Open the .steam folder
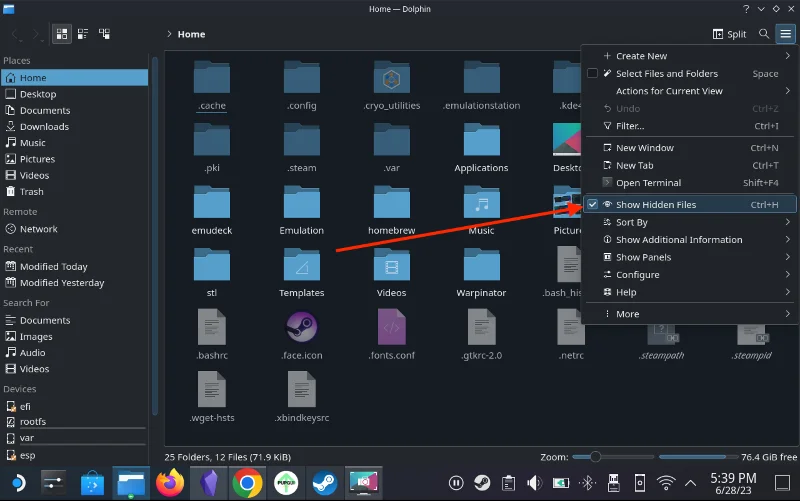Screen dimensions: 800x501 [x=302, y=148]
